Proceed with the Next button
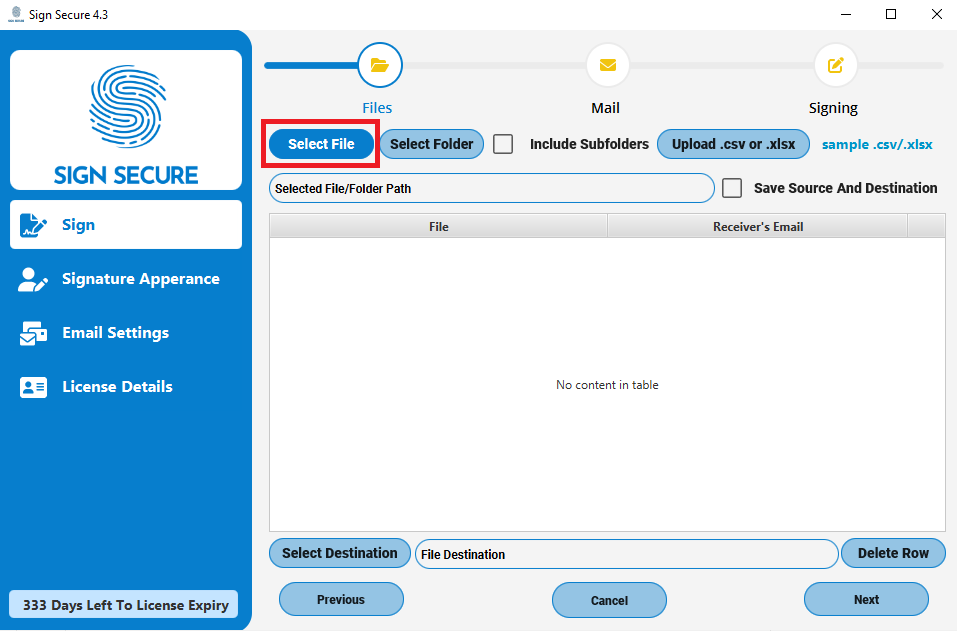Image resolution: width=957 pixels, height=631 pixels. pos(866,599)
